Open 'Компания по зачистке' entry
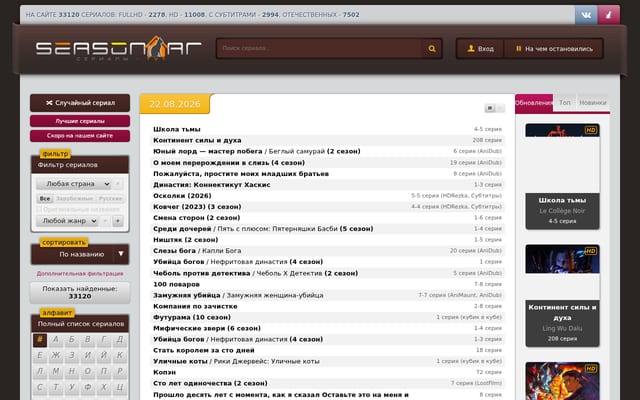640x400 pixels. coord(195,306)
